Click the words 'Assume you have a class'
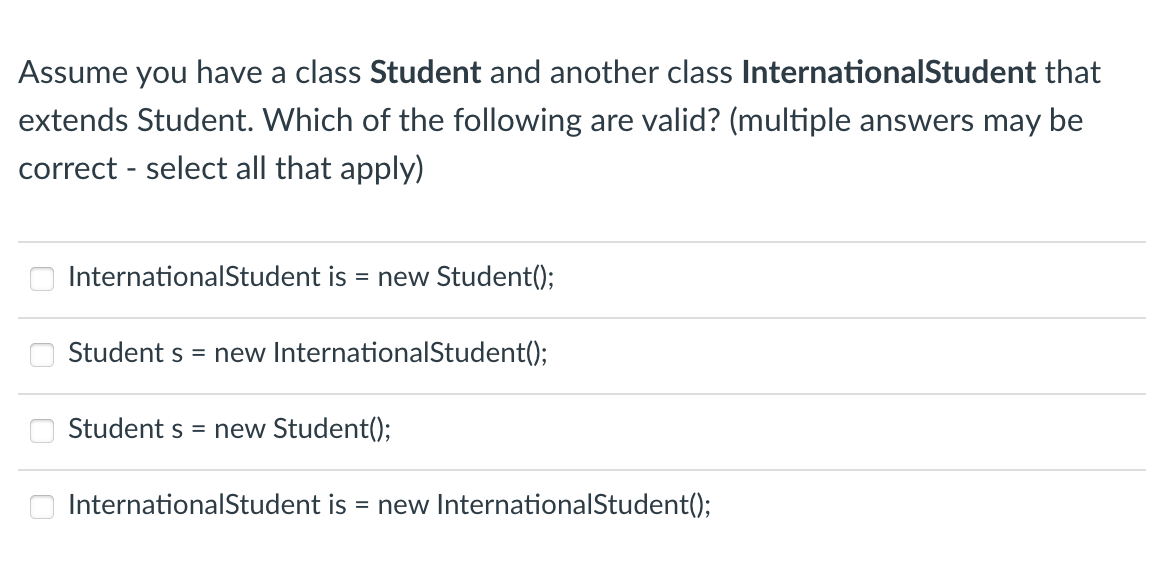1170x584 pixels. pyautogui.click(x=190, y=73)
